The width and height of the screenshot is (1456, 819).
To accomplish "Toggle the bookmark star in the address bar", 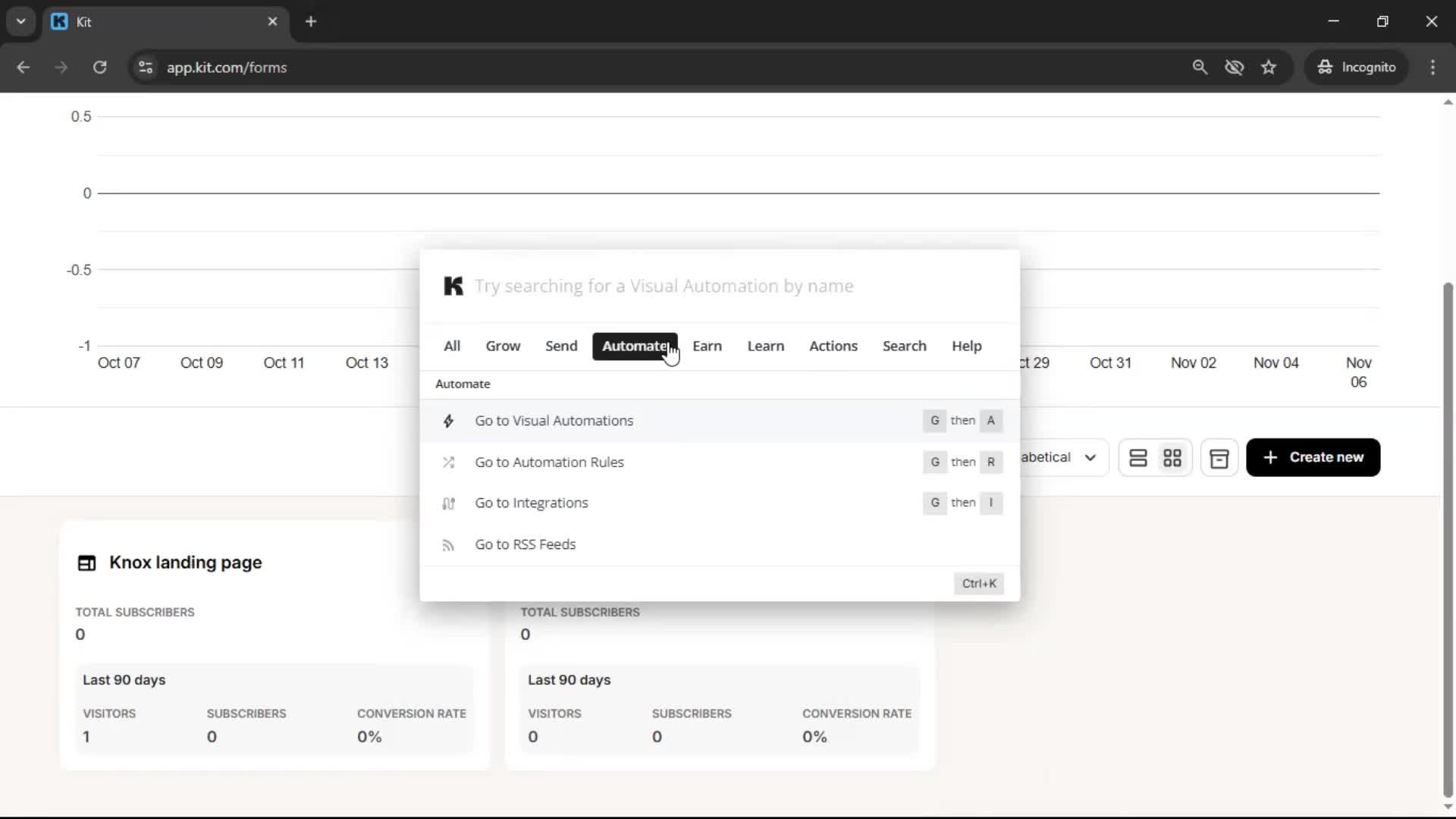I will [1269, 67].
